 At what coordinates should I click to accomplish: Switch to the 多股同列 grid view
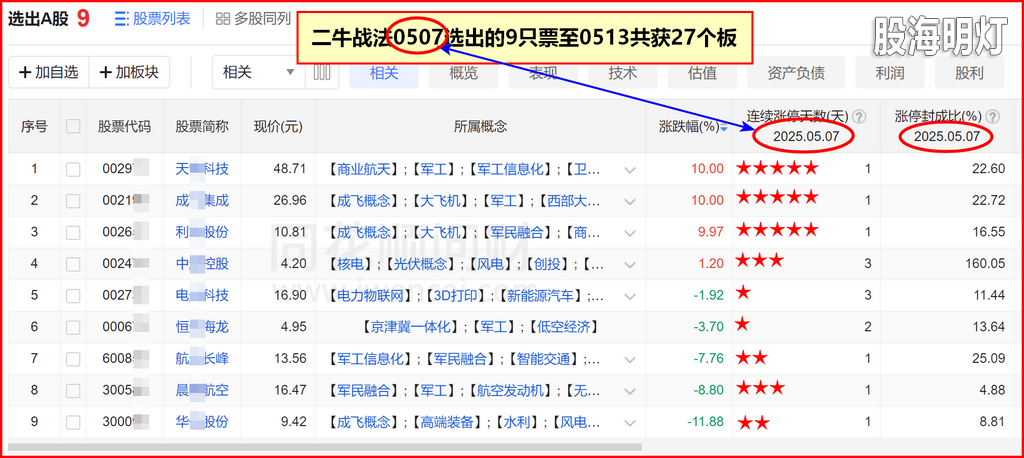click(x=253, y=18)
